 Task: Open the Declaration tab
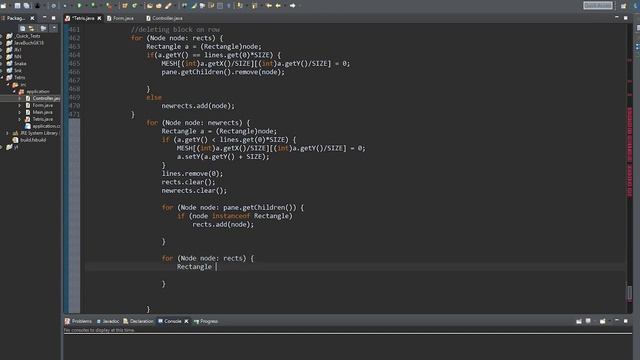(x=138, y=321)
